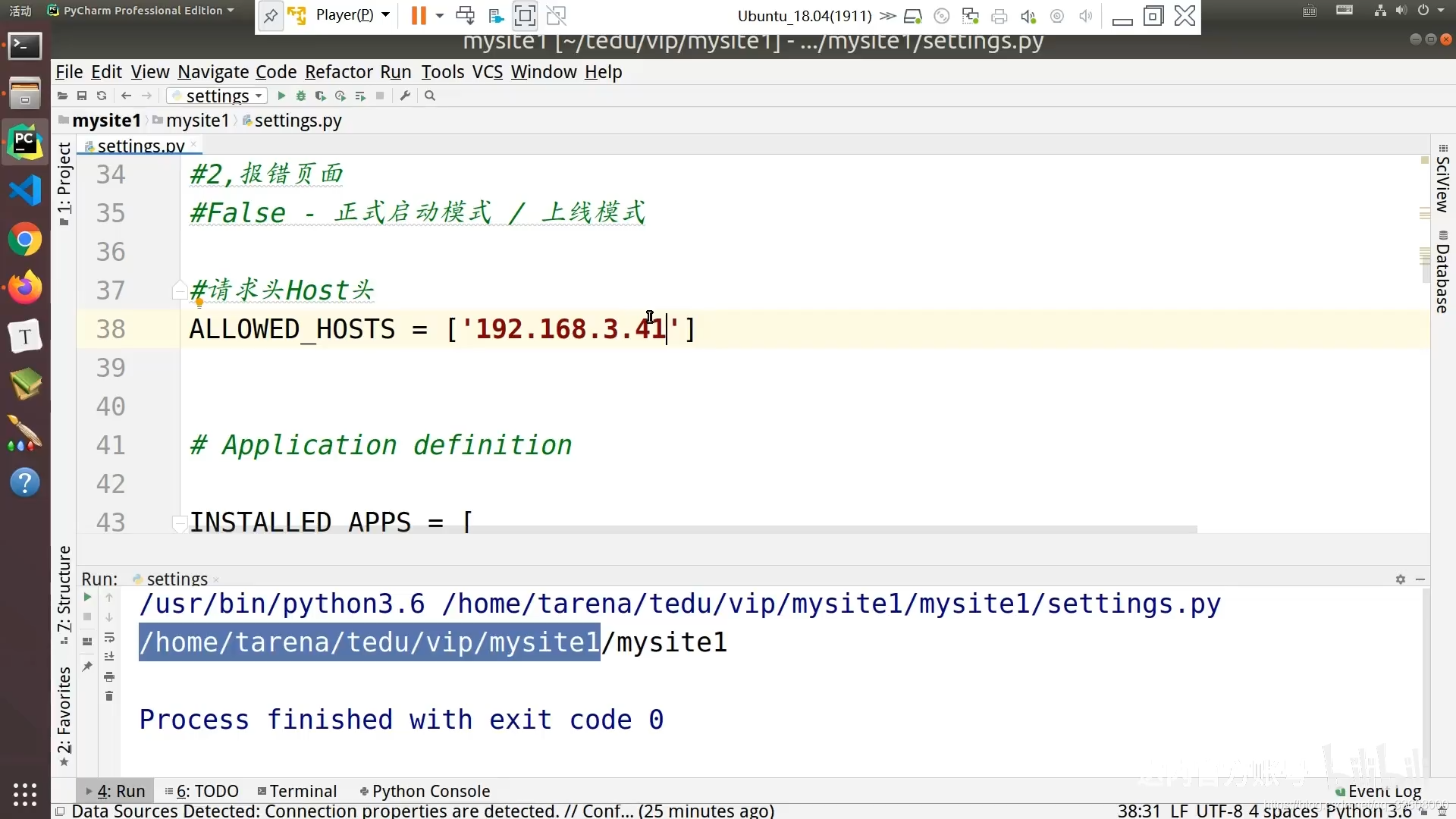Open settings via wrench icon
The width and height of the screenshot is (1456, 819).
point(405,96)
